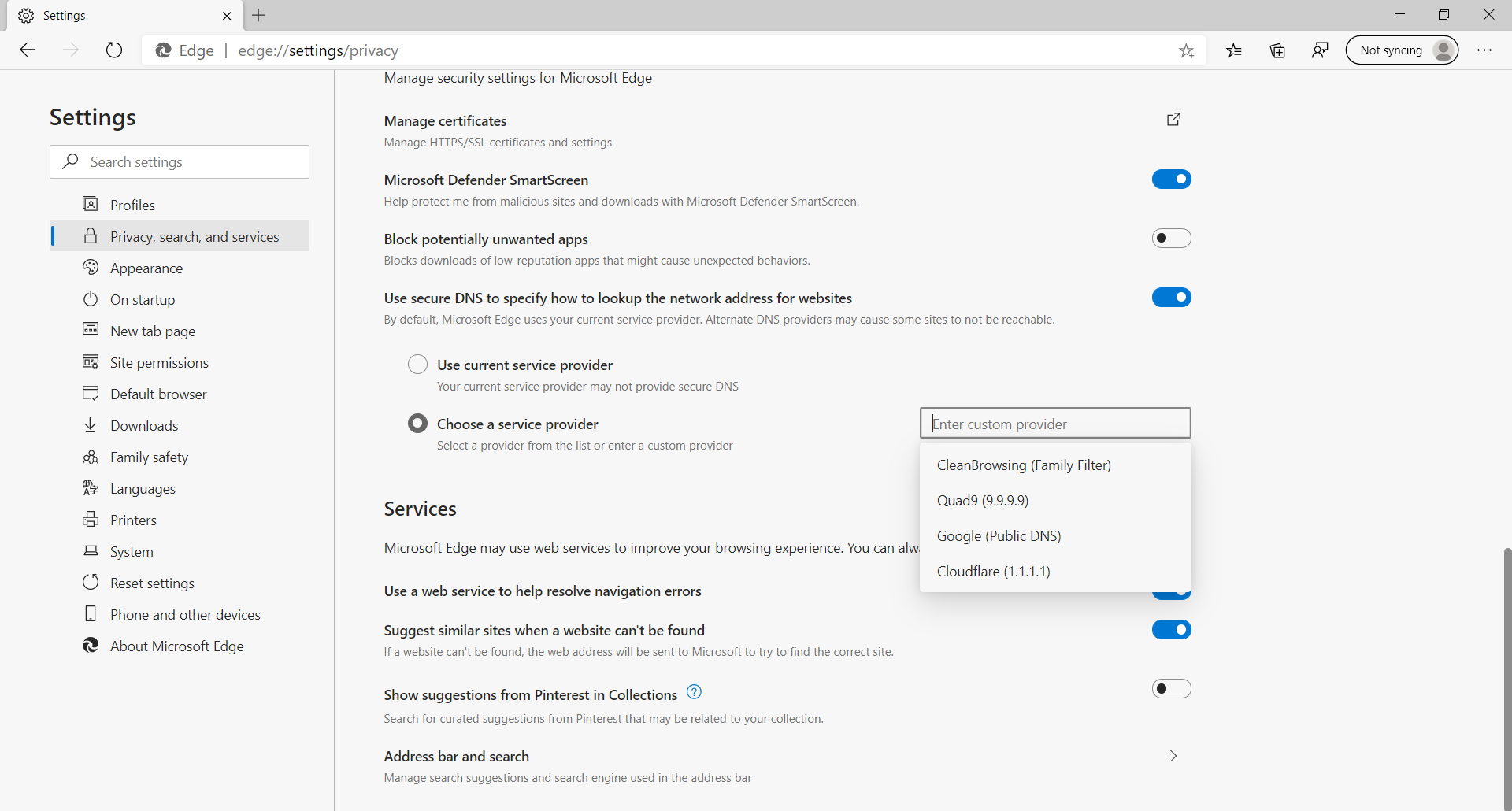Turn off the secure DNS toggle
1512x811 pixels.
(1171, 297)
